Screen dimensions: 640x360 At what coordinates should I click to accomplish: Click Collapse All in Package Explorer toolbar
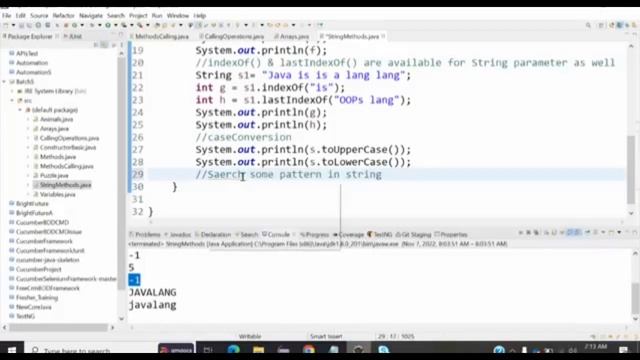[x=96, y=45]
